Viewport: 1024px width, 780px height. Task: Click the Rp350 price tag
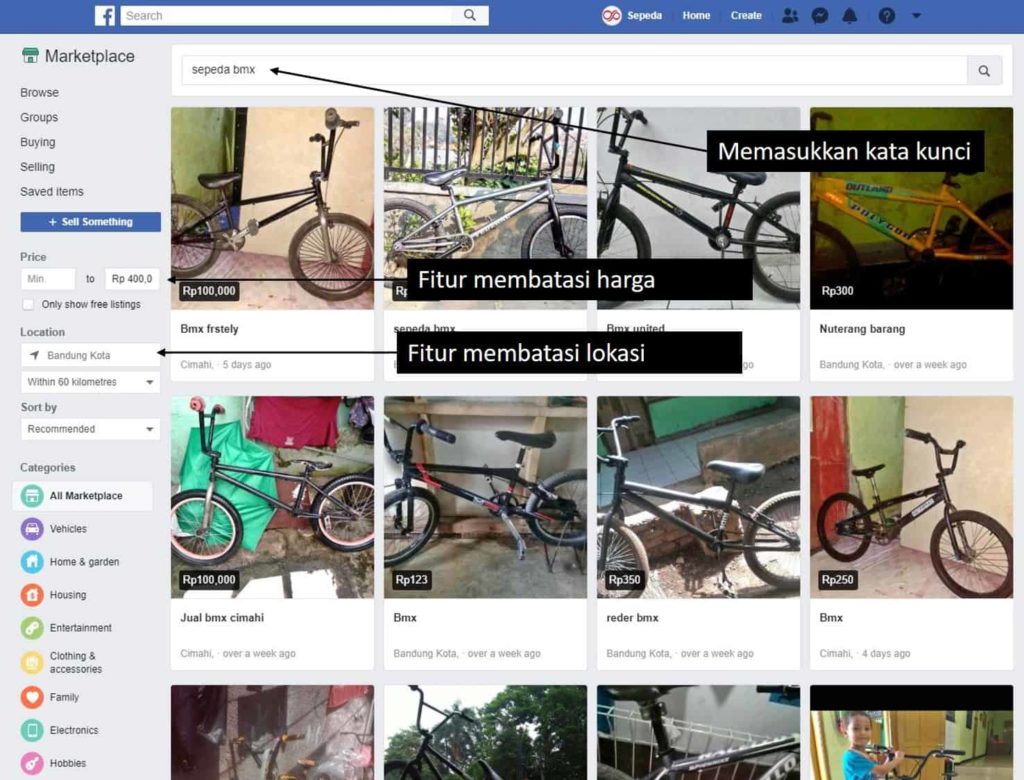(x=624, y=579)
